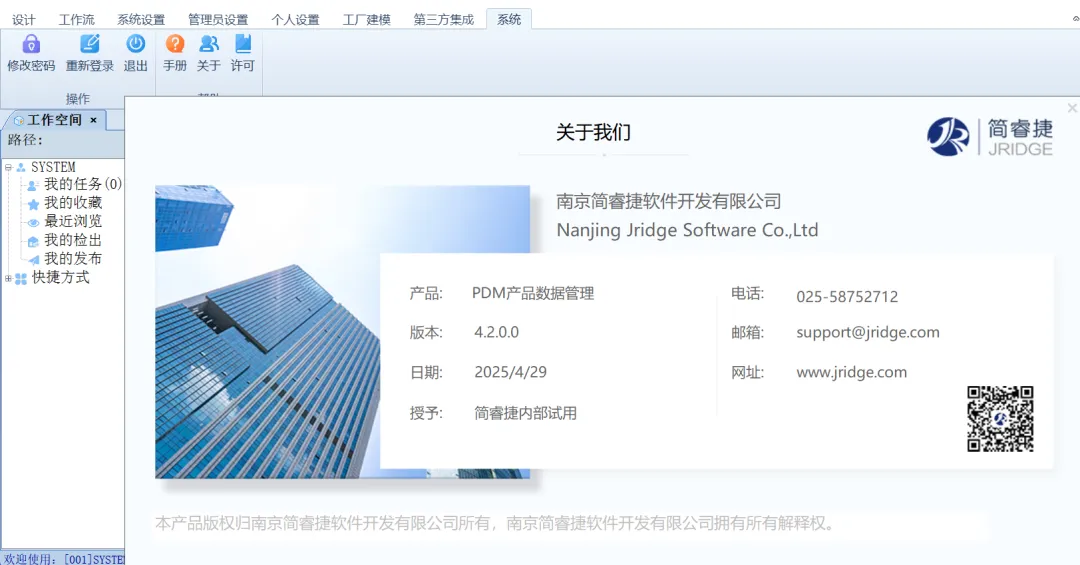Collapse the SYSTEM tree node
Viewport: 1080px width, 565px height.
pyautogui.click(x=8, y=167)
